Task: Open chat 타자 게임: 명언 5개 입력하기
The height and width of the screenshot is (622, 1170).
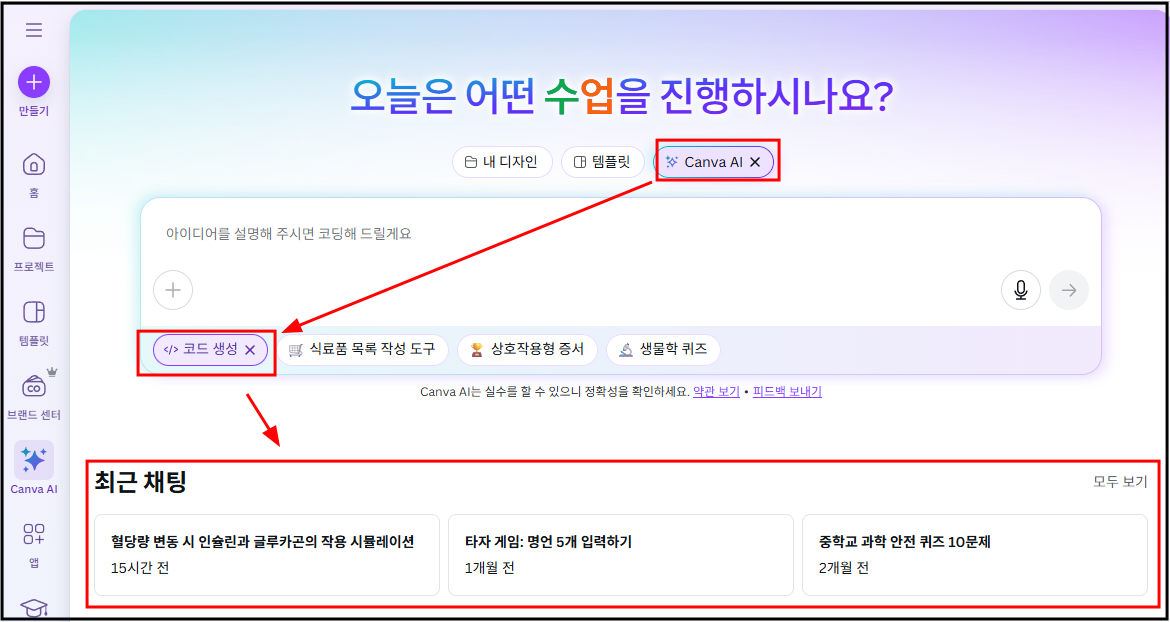Action: click(x=621, y=554)
